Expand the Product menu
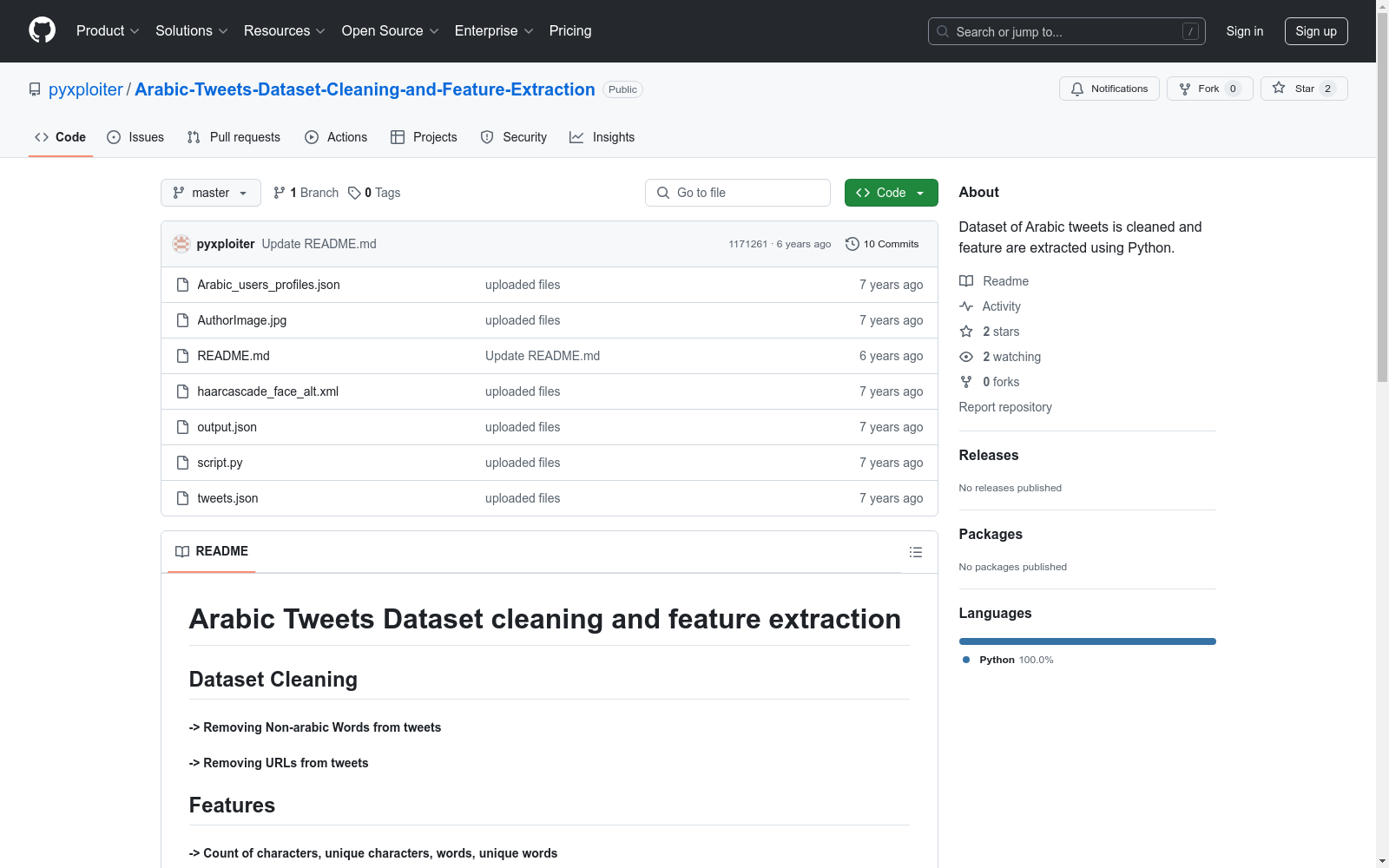Image resolution: width=1389 pixels, height=868 pixels. pyautogui.click(x=108, y=30)
